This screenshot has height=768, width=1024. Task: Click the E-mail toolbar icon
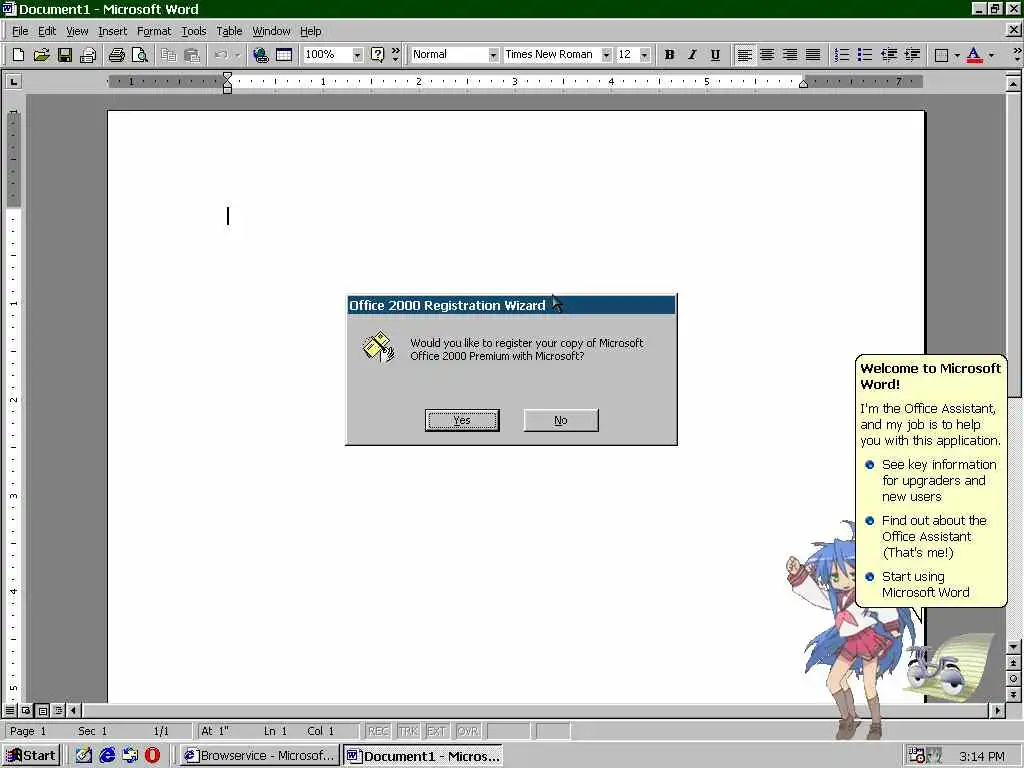(88, 55)
